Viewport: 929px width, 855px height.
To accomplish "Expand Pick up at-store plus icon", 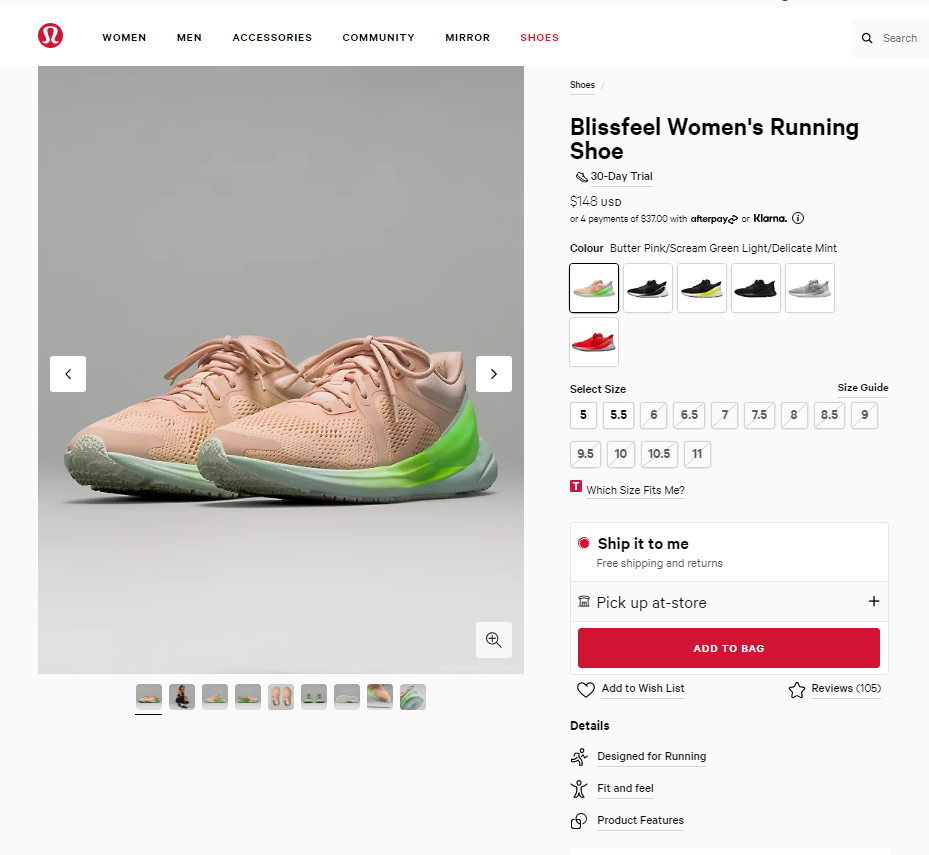I will [873, 601].
